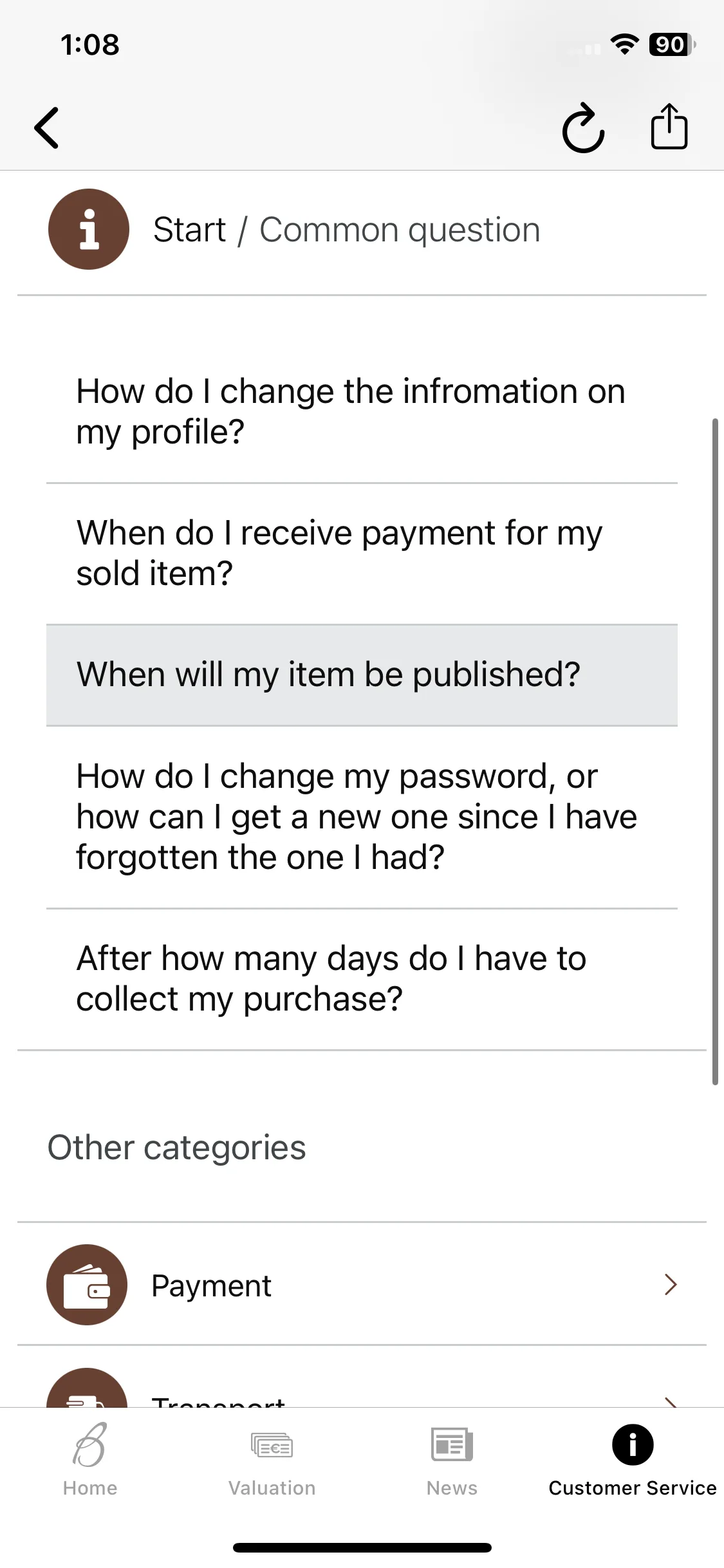Open the share sheet icon
Image resolution: width=724 pixels, height=1568 pixels.
coord(669,126)
